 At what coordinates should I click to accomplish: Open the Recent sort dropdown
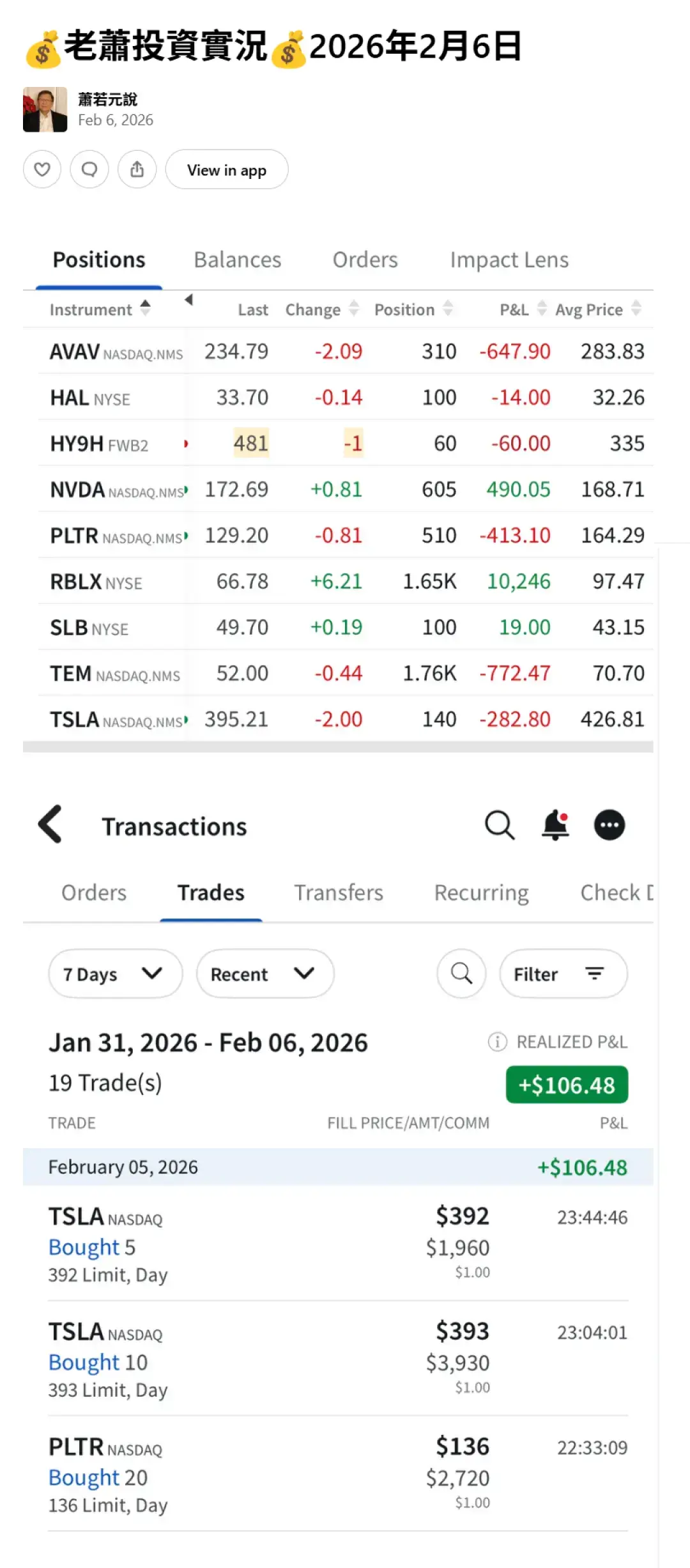(264, 974)
